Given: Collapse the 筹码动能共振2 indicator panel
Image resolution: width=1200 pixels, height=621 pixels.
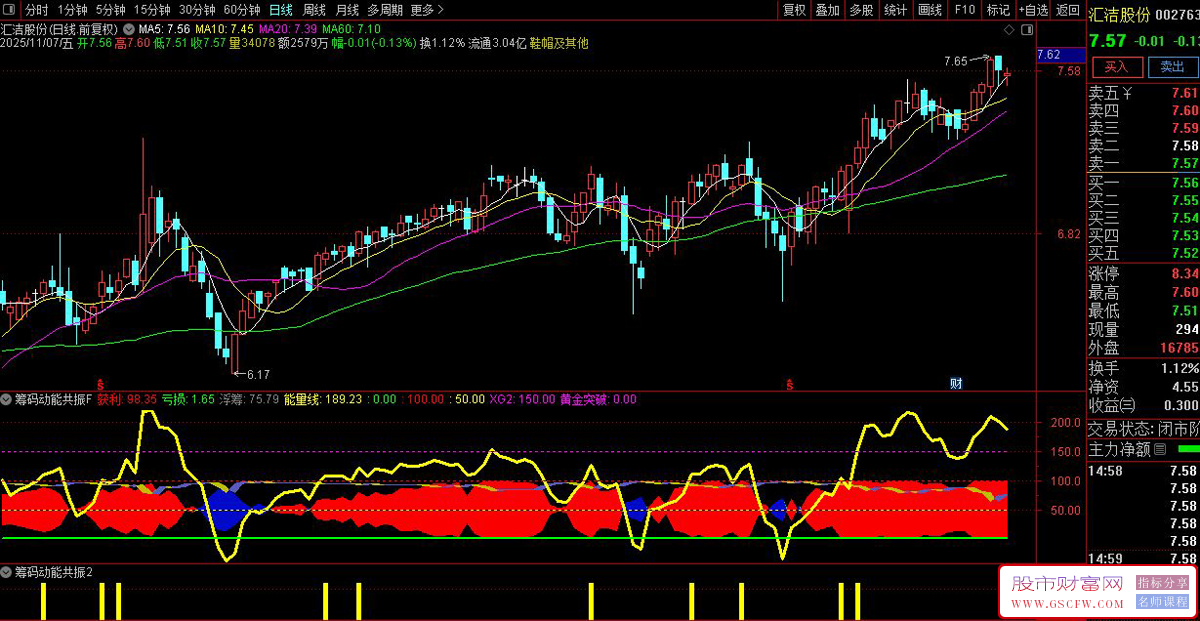Looking at the screenshot, I should (7, 573).
